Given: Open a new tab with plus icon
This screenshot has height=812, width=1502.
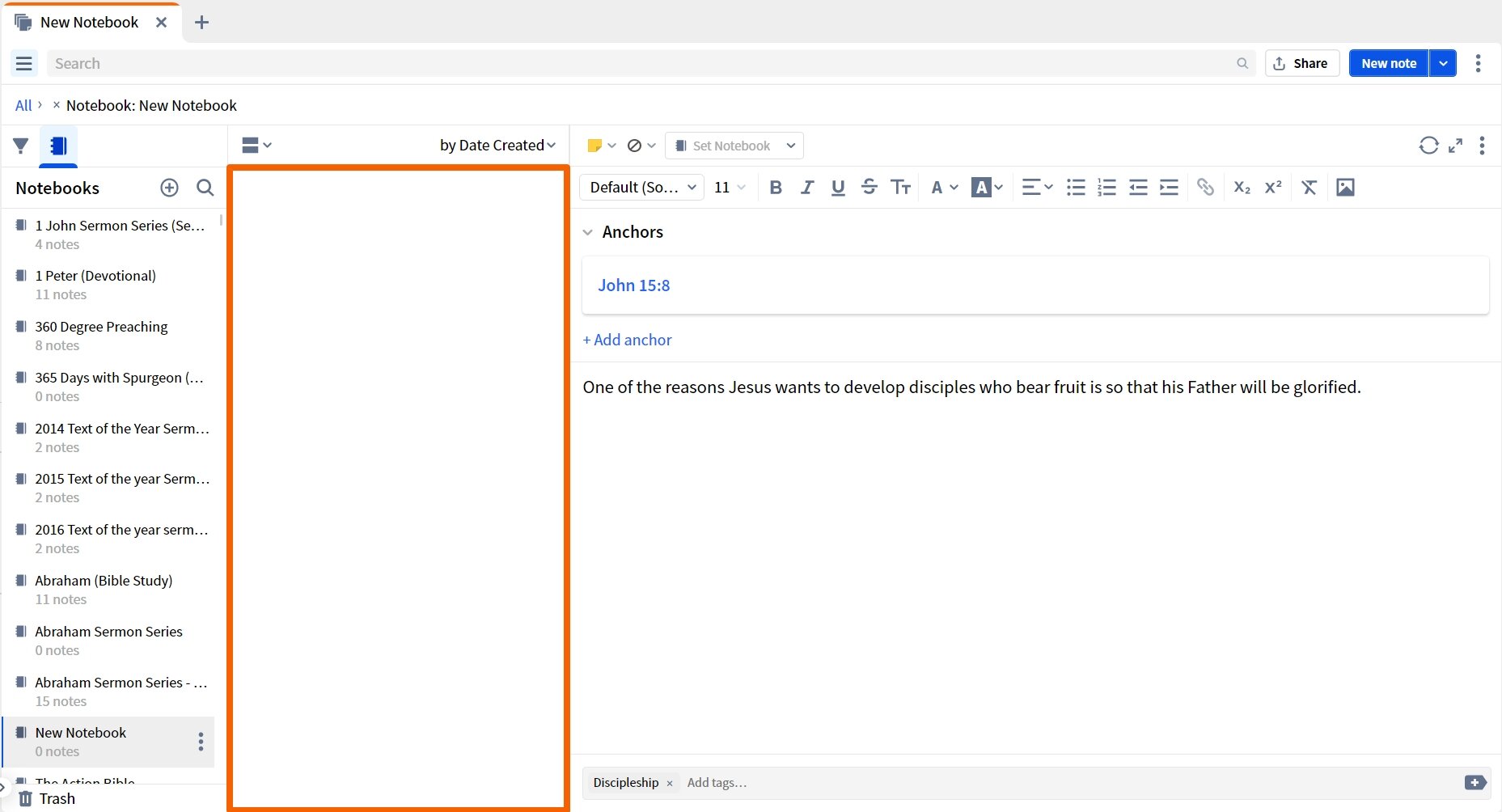Looking at the screenshot, I should [202, 23].
